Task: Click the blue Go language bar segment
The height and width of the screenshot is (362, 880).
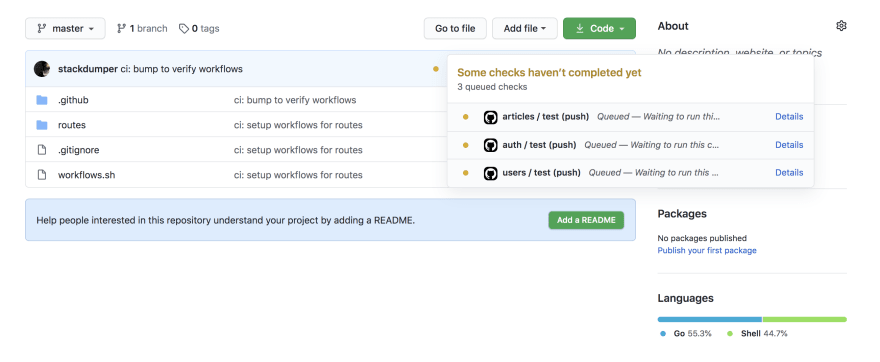Action: pyautogui.click(x=709, y=319)
